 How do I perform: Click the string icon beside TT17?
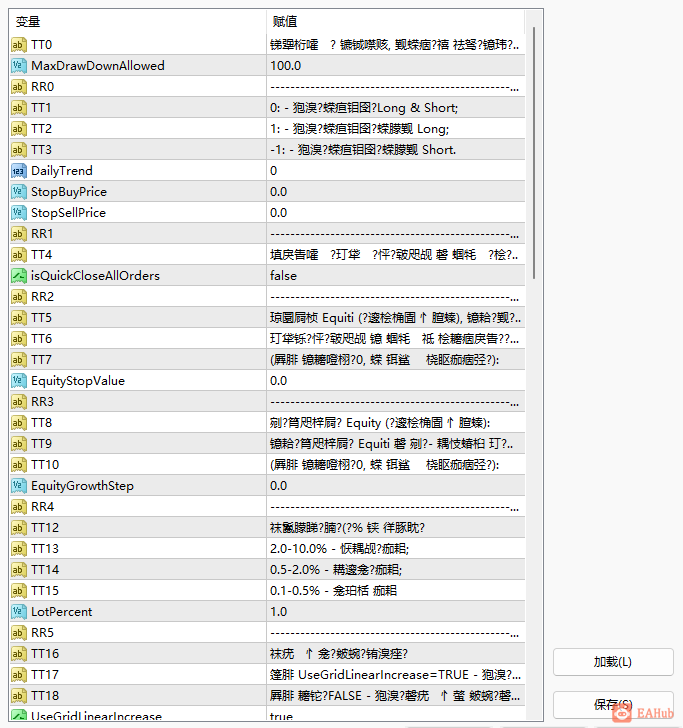click(19, 675)
